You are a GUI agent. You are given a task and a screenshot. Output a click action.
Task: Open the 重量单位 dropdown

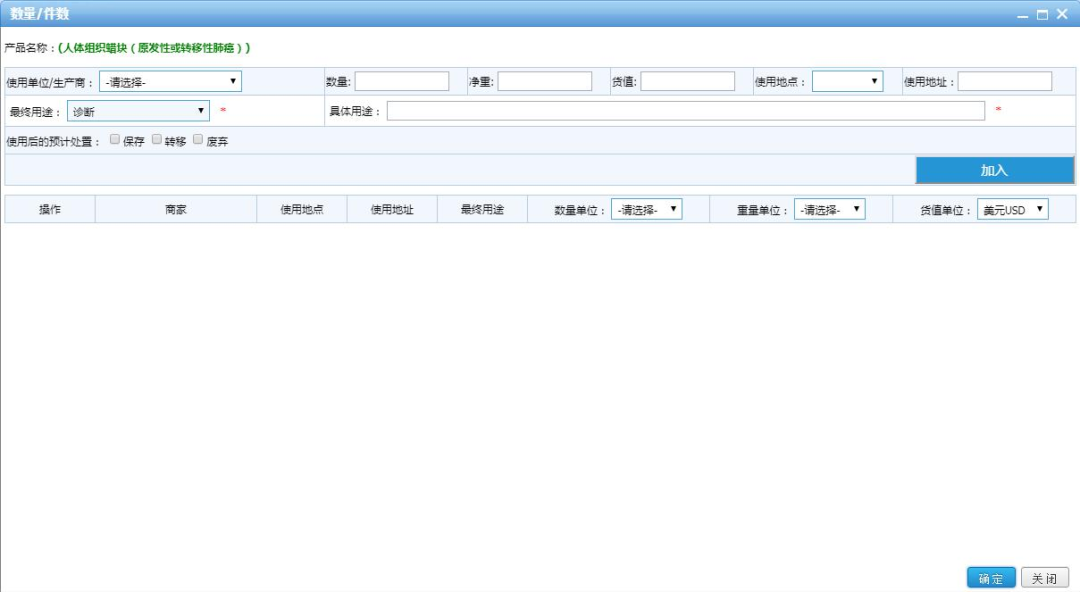pyautogui.click(x=828, y=209)
